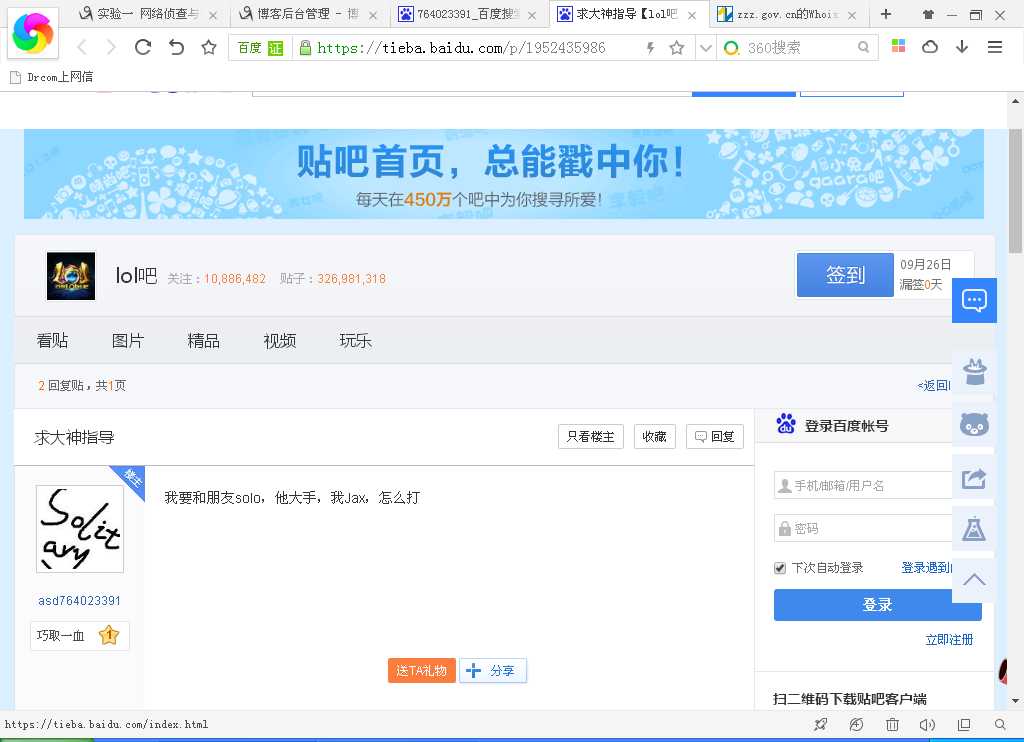Click the blue 签到 sign-in button
1024x742 pixels.
point(845,275)
